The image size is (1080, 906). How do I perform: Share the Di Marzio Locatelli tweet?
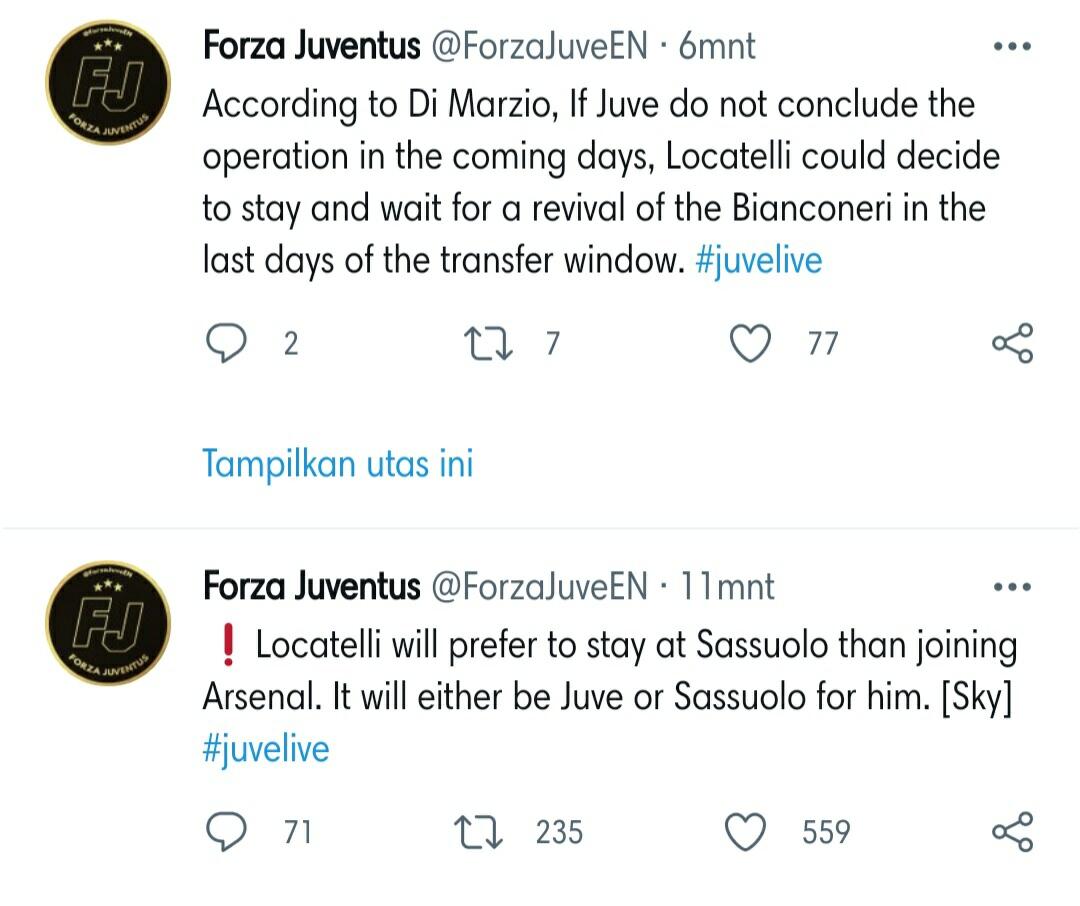pos(1012,344)
